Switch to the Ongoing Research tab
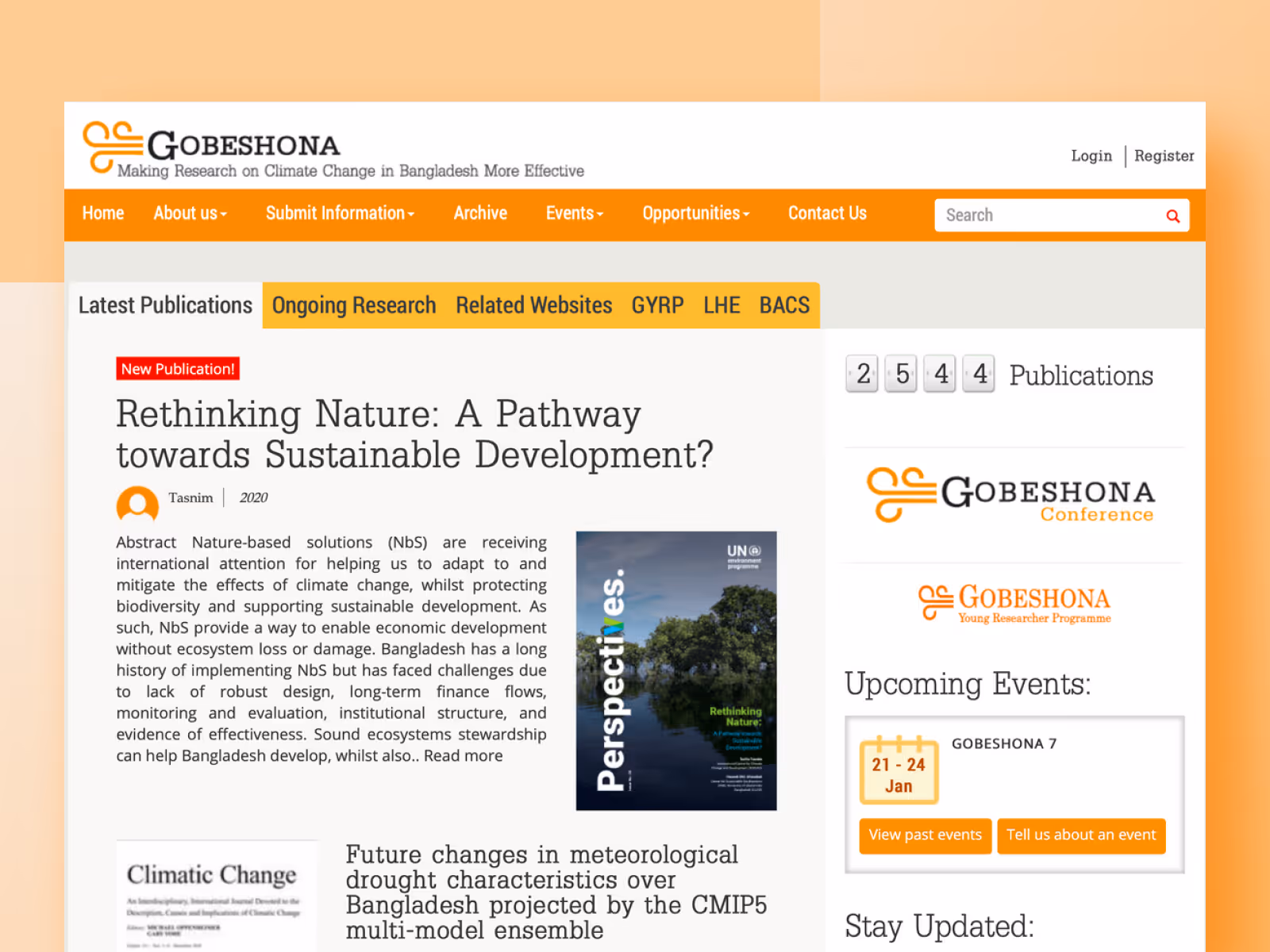Screen dimensions: 1270x952 coord(354,305)
